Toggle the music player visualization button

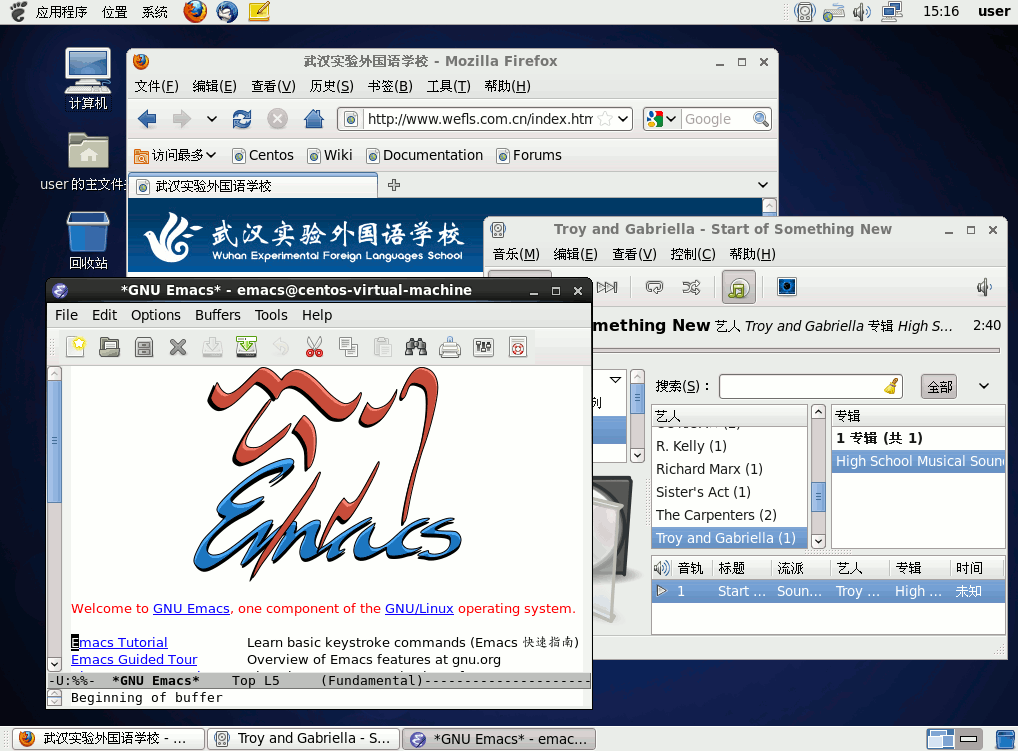787,287
